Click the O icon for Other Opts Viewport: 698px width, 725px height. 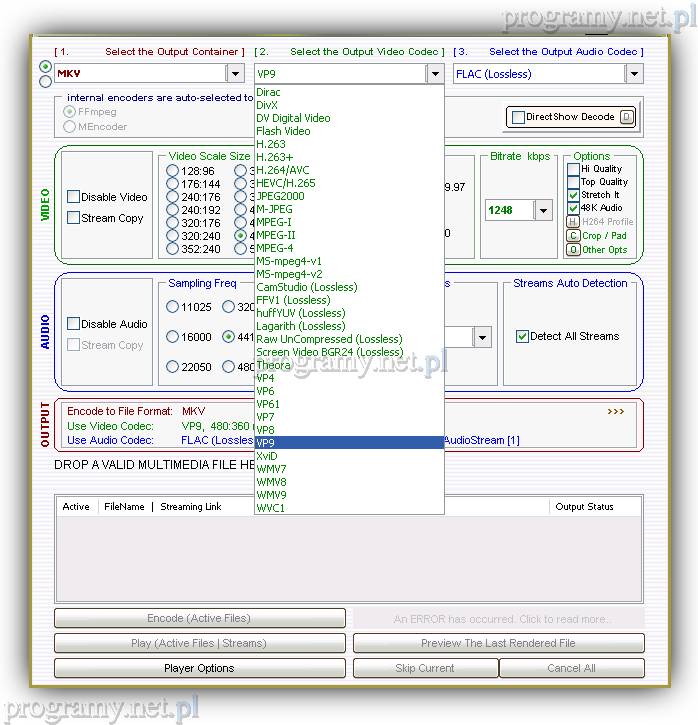click(573, 250)
